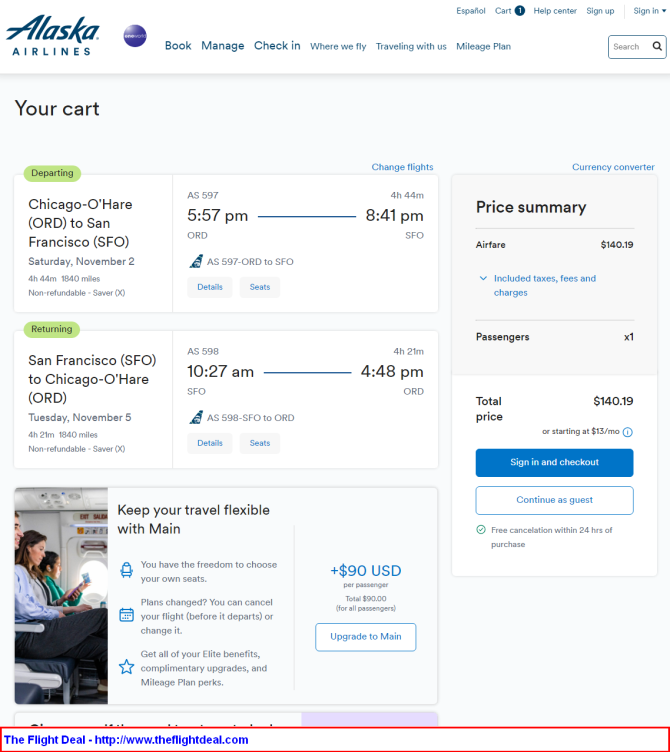Click Continue as guest button
The width and height of the screenshot is (670, 752).
click(x=554, y=500)
